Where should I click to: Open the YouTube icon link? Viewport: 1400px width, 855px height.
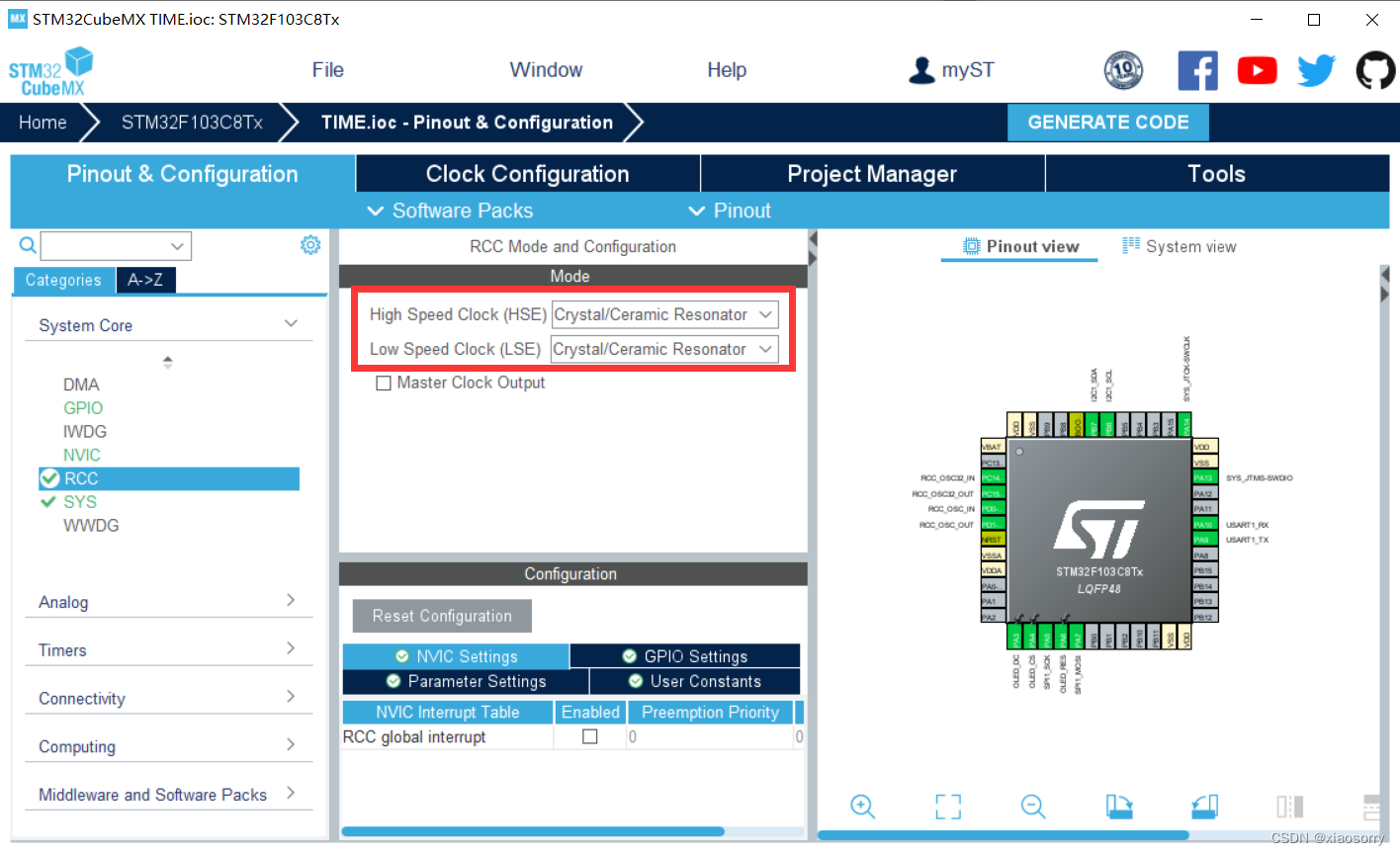pos(1257,70)
